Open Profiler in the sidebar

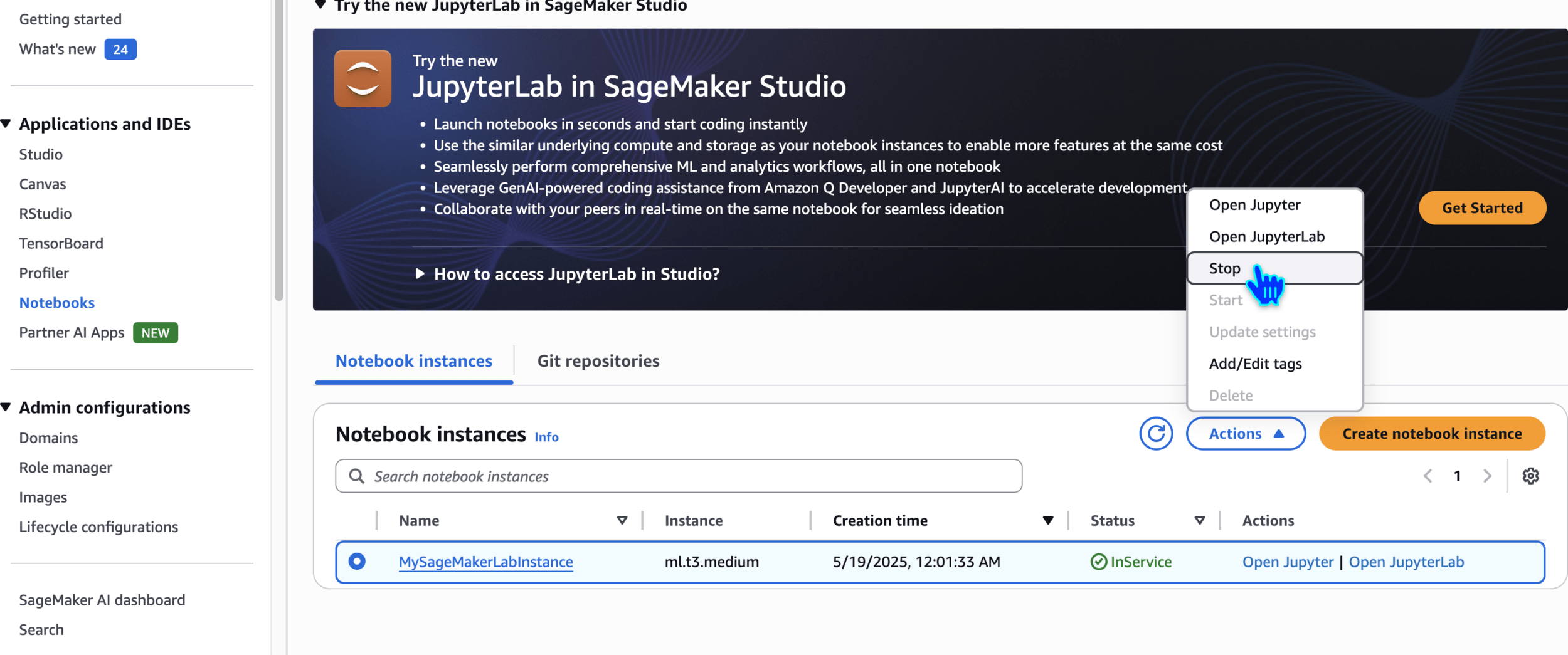(x=44, y=273)
